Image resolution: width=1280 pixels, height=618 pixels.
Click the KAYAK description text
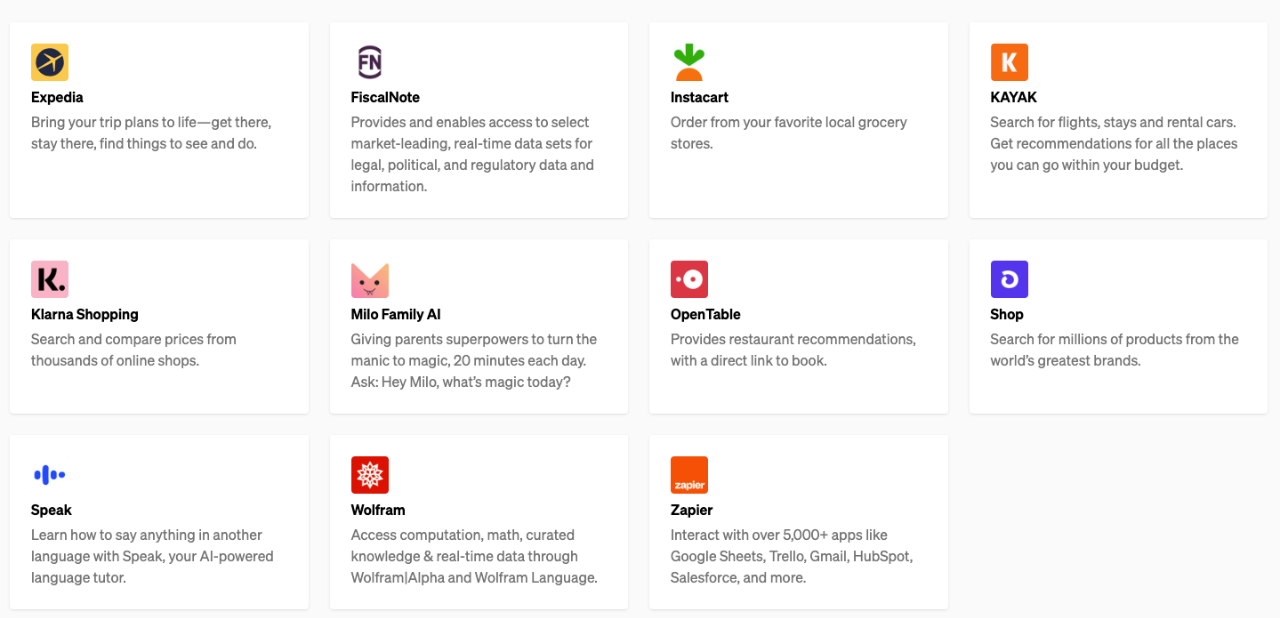[x=1113, y=144]
